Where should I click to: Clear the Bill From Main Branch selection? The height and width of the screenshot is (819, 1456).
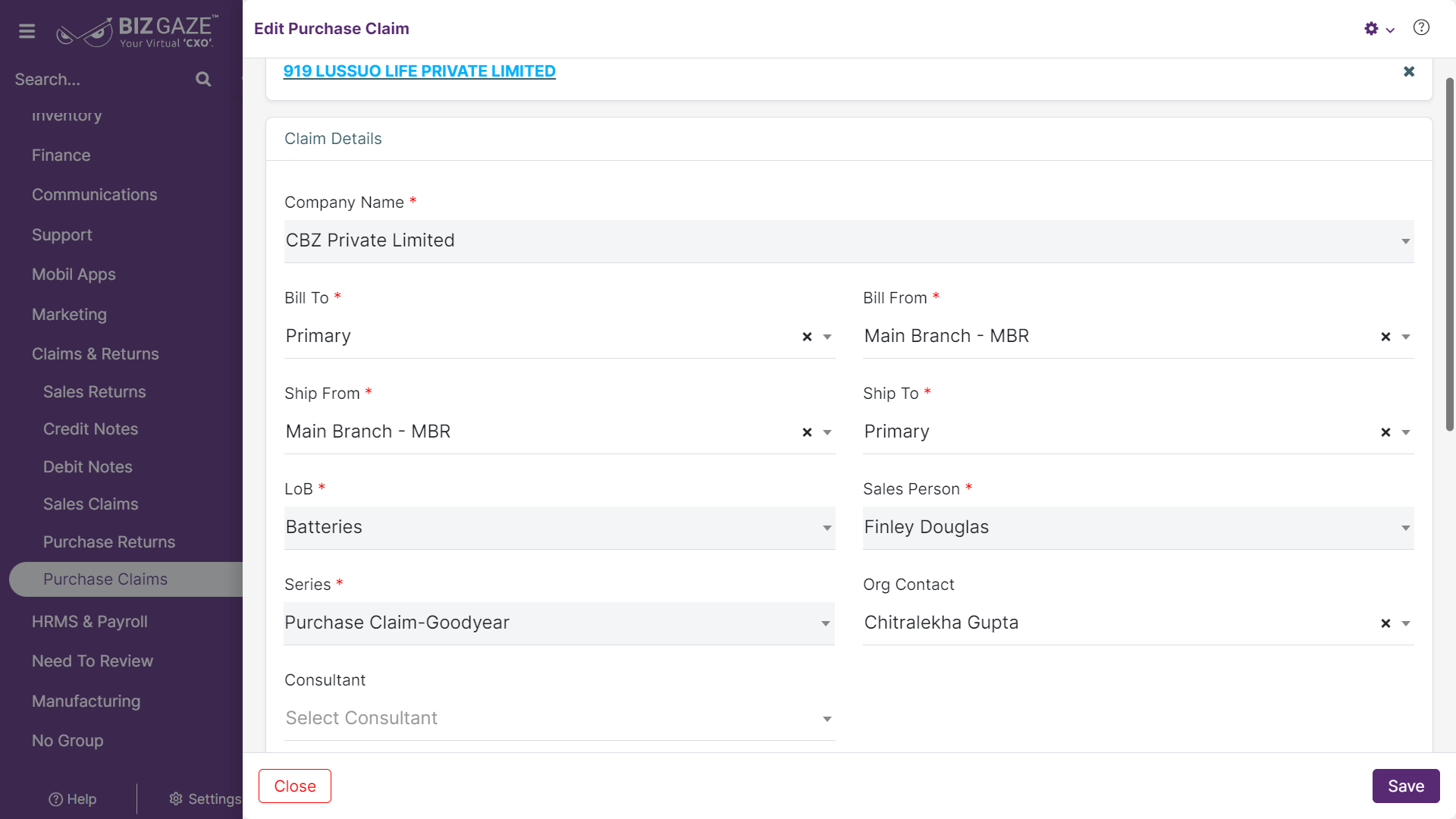1385,337
